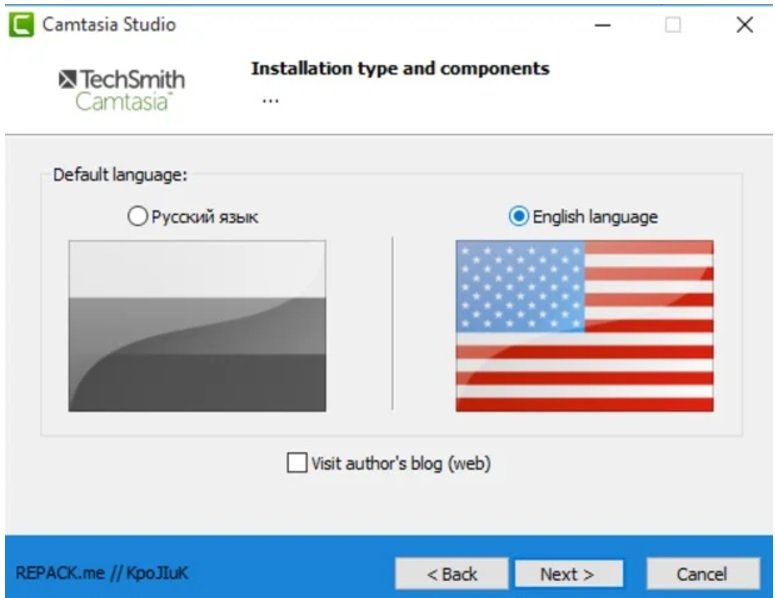Click the Installation type and components heading
The height and width of the screenshot is (598, 775).
pyautogui.click(x=400, y=69)
